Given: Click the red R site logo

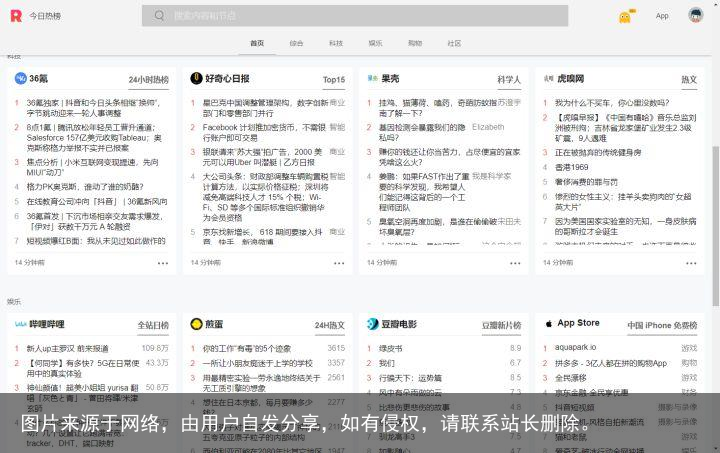Looking at the screenshot, I should (x=16, y=16).
